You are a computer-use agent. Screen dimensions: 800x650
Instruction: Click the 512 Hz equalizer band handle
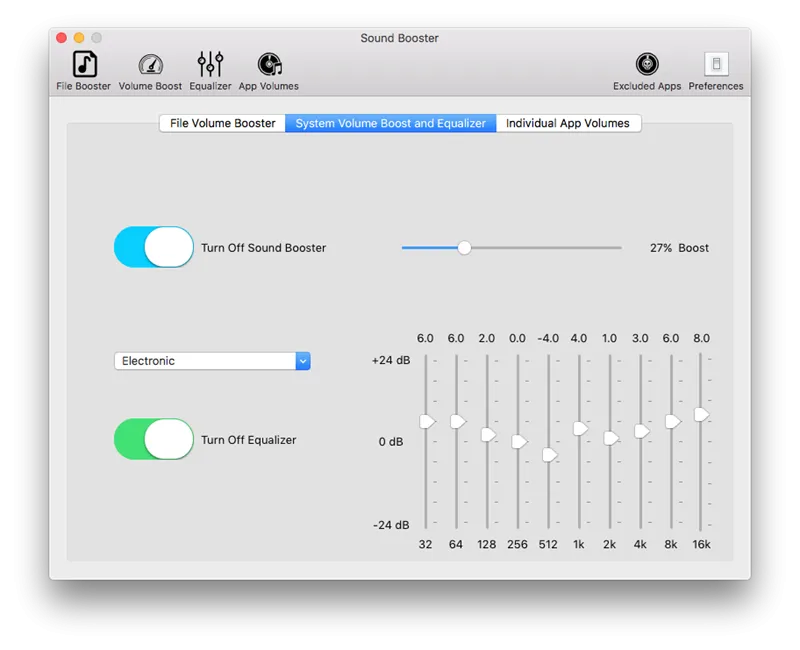click(549, 455)
